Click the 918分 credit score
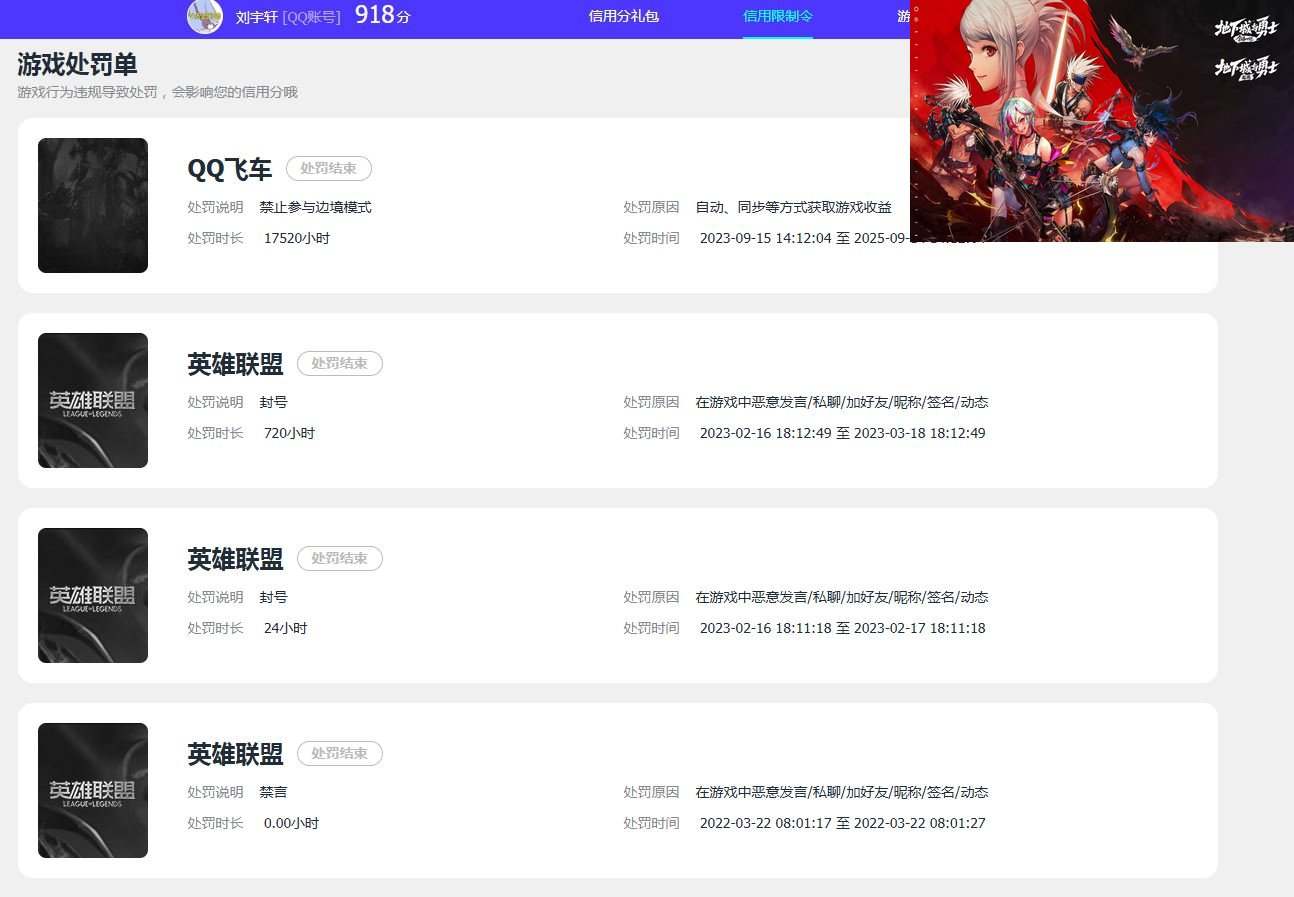The image size is (1294, 897). [382, 15]
